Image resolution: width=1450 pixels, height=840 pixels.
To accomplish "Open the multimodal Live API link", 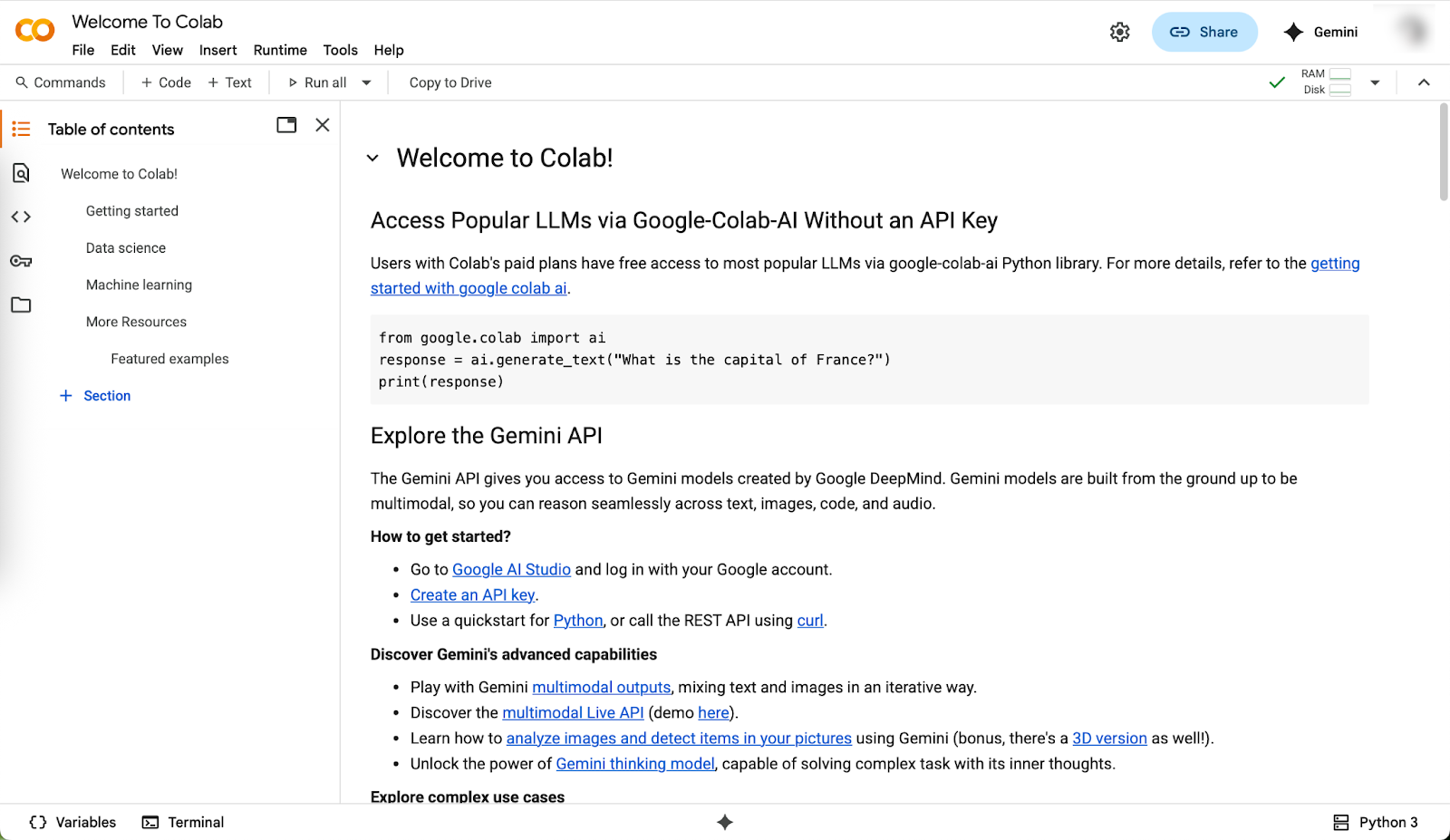I will pos(573,713).
